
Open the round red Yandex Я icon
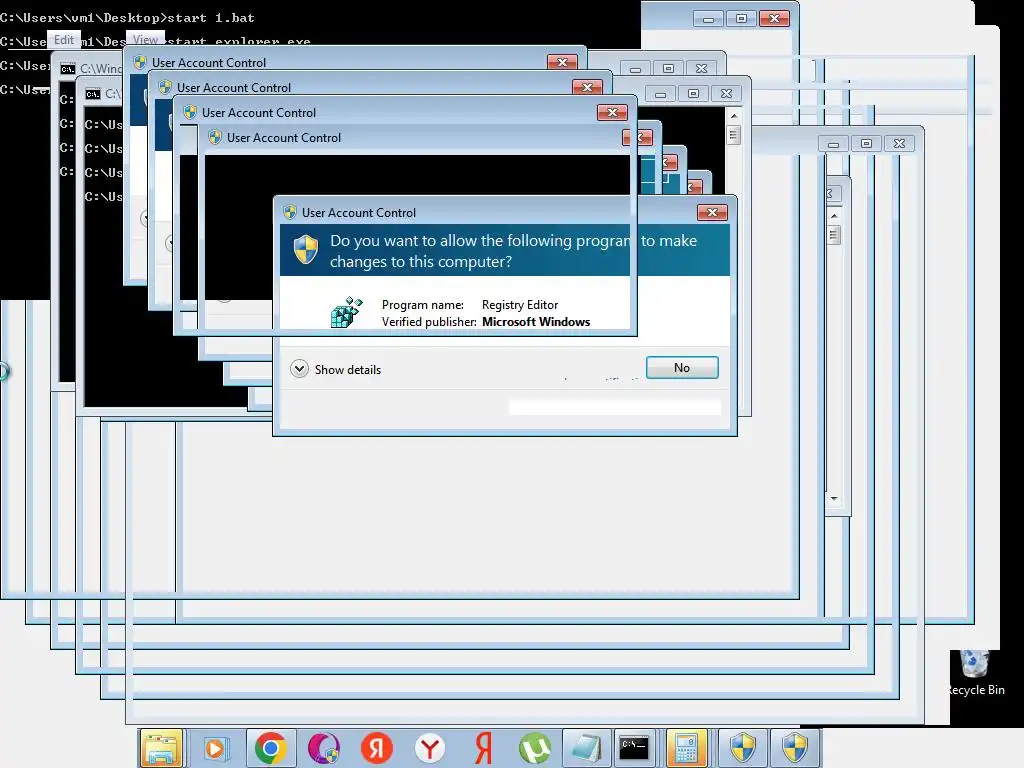click(x=377, y=748)
